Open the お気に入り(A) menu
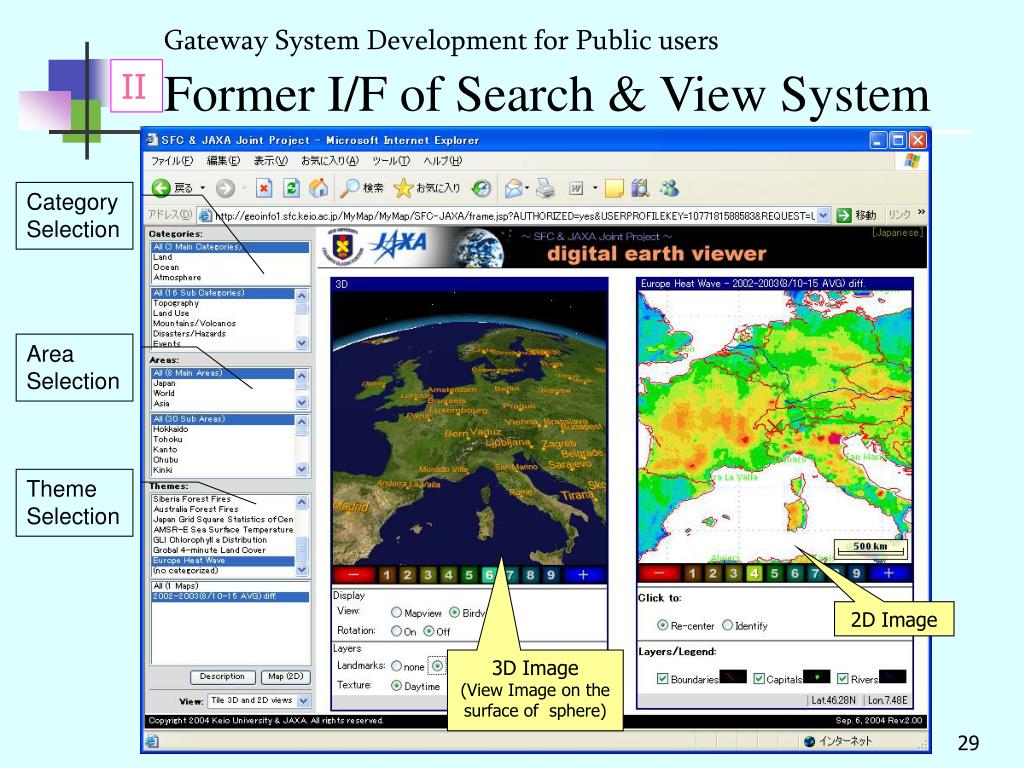Viewport: 1024px width, 768px height. pos(330,161)
